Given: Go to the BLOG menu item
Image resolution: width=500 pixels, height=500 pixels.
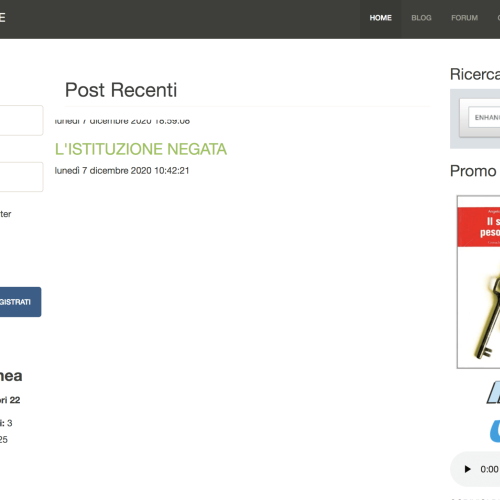Looking at the screenshot, I should tap(421, 18).
